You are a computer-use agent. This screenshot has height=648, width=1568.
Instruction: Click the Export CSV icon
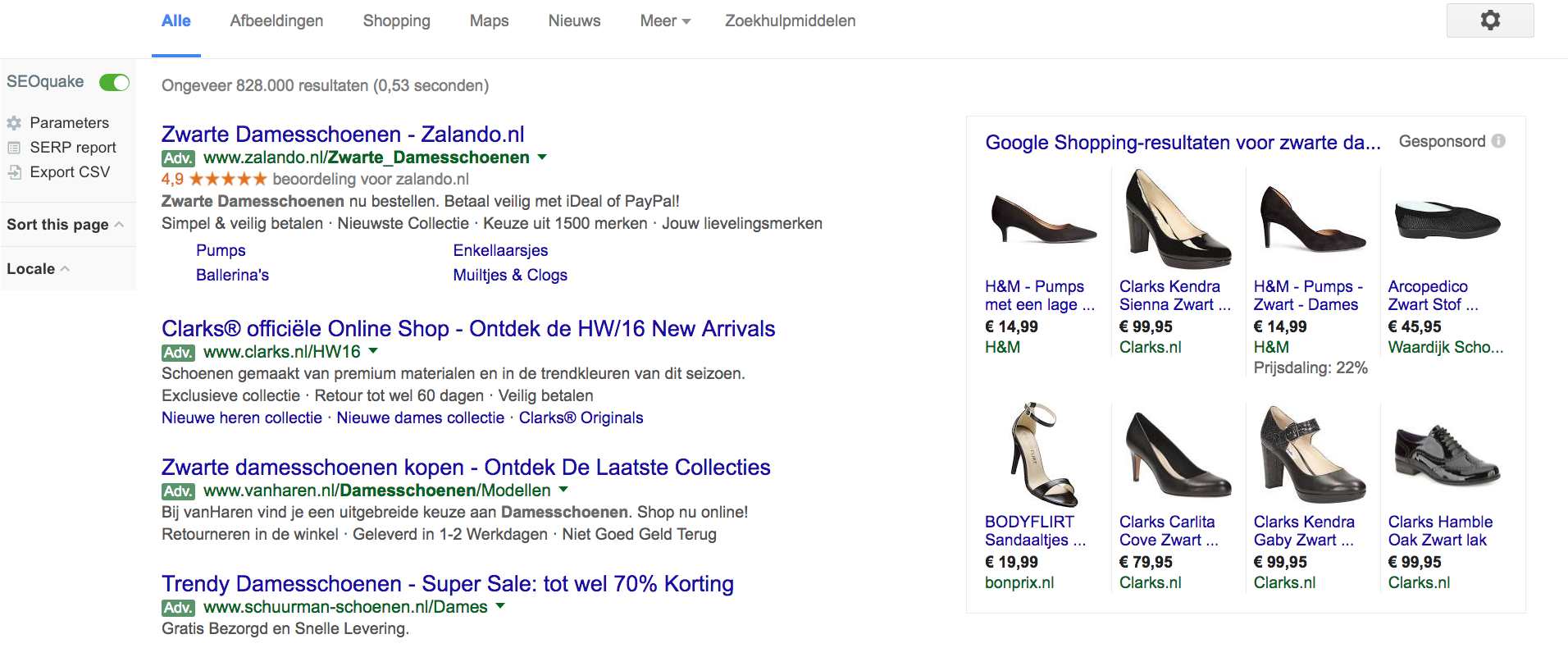[14, 172]
